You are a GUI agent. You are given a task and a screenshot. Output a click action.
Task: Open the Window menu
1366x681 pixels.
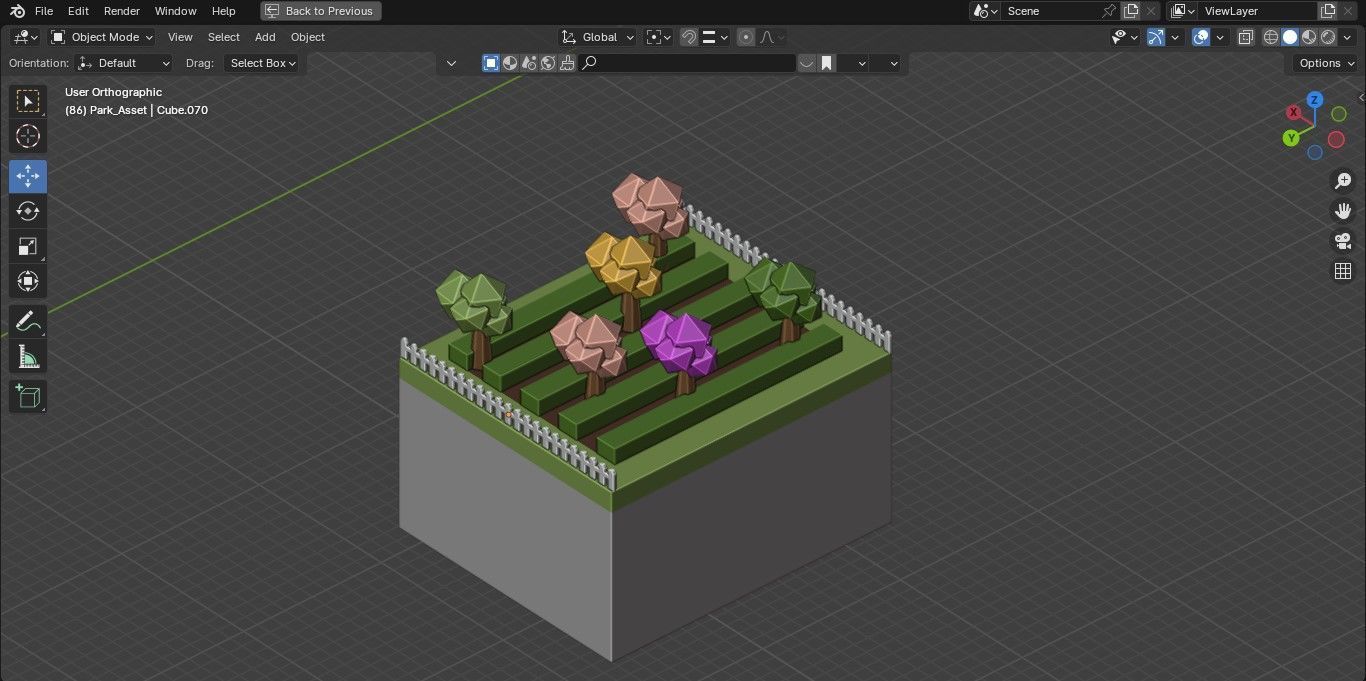pos(176,11)
